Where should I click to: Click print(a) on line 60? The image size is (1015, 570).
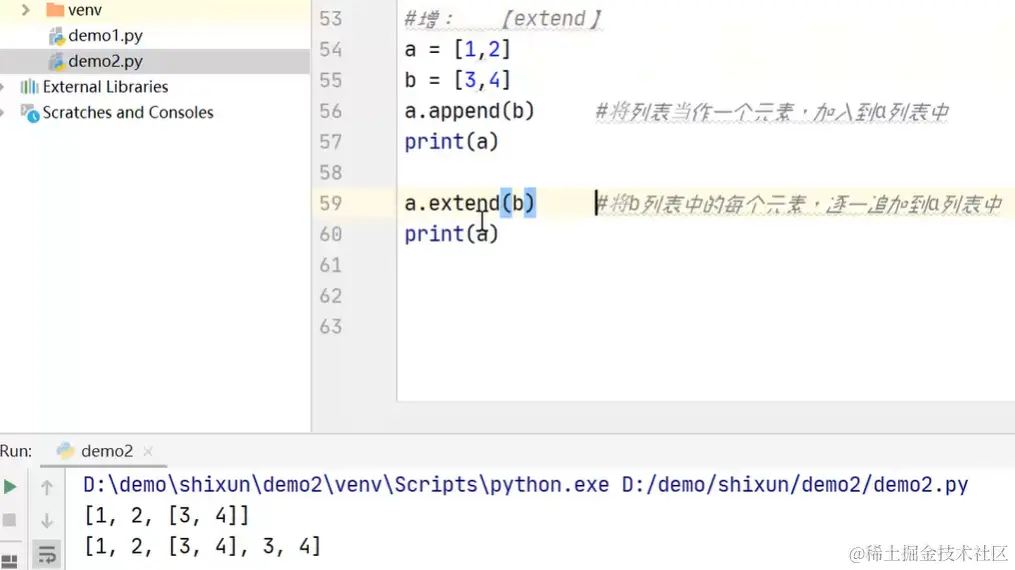point(452,234)
